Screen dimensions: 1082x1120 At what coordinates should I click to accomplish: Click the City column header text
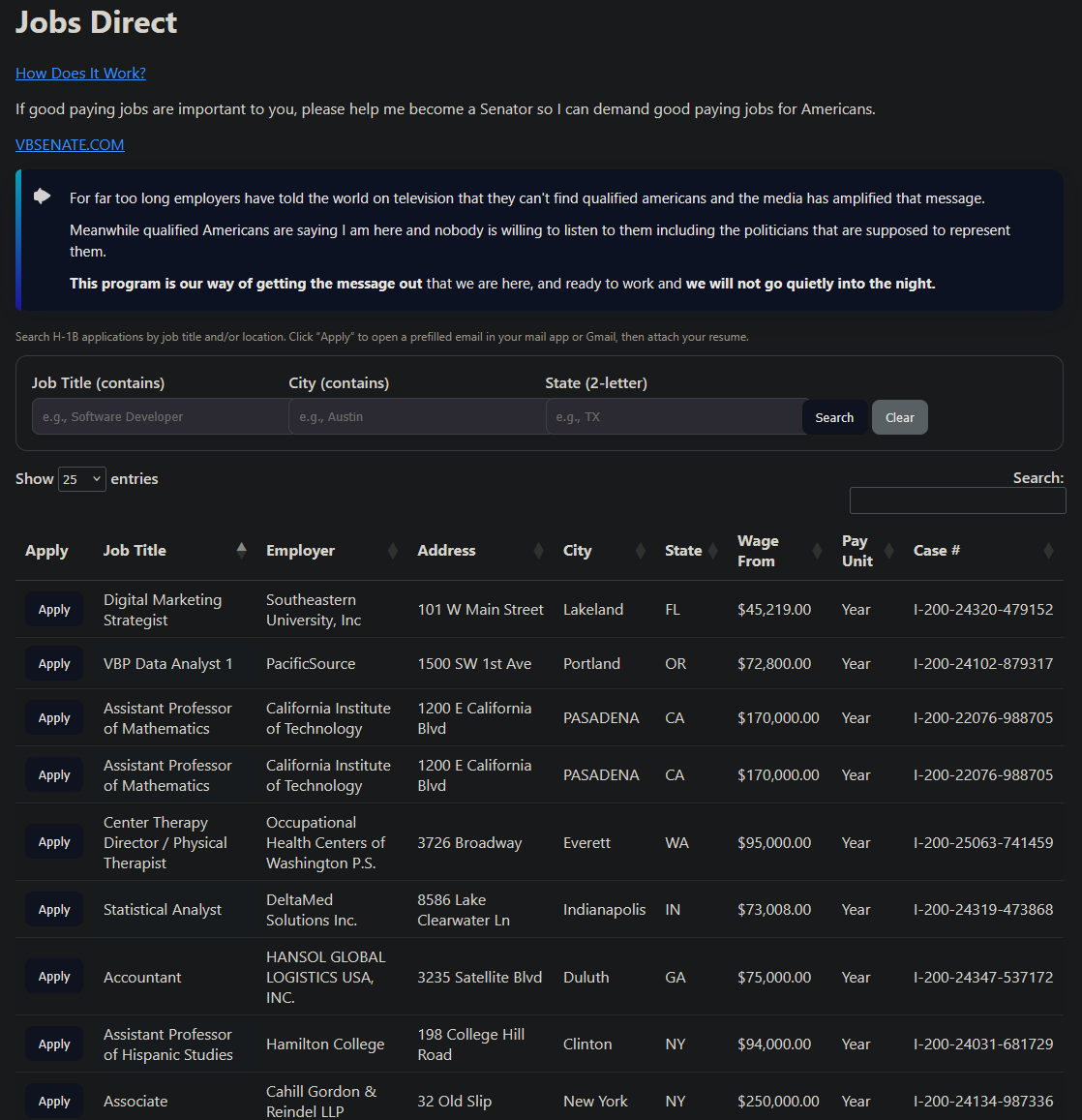coord(577,550)
